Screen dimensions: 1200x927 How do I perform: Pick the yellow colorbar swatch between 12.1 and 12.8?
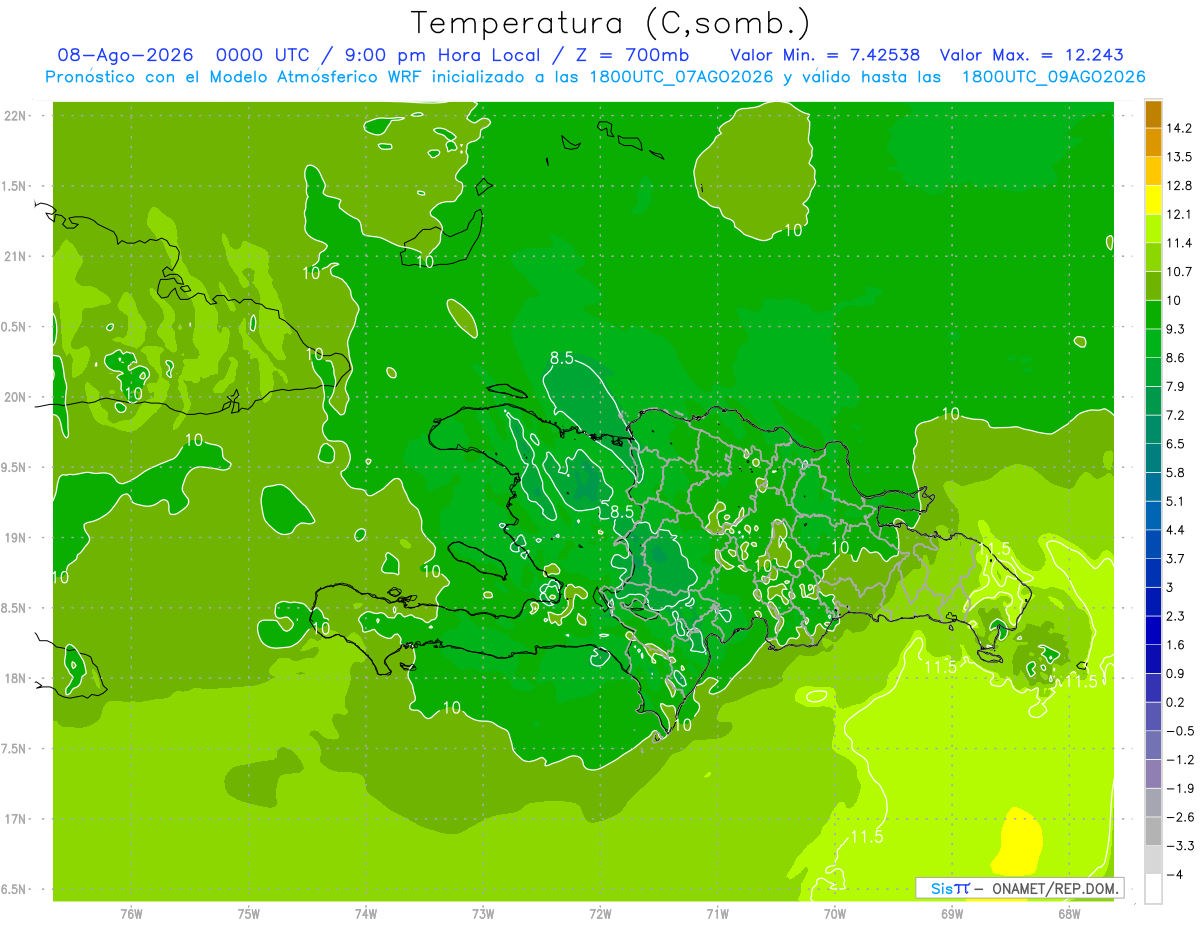click(1153, 200)
